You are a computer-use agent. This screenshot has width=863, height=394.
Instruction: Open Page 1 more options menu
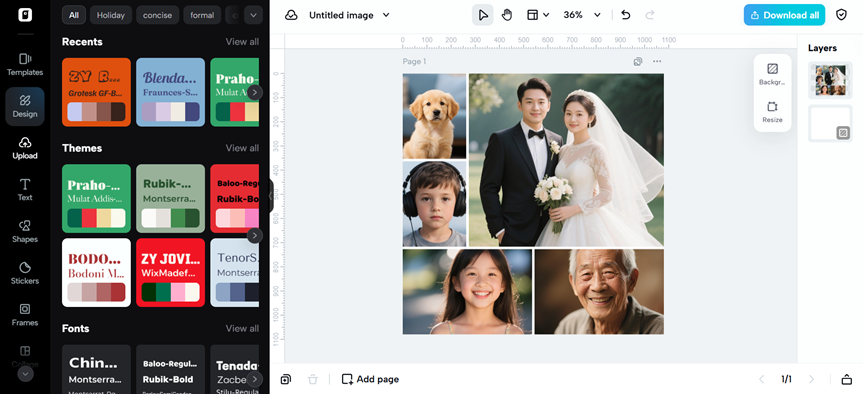pyautogui.click(x=657, y=62)
